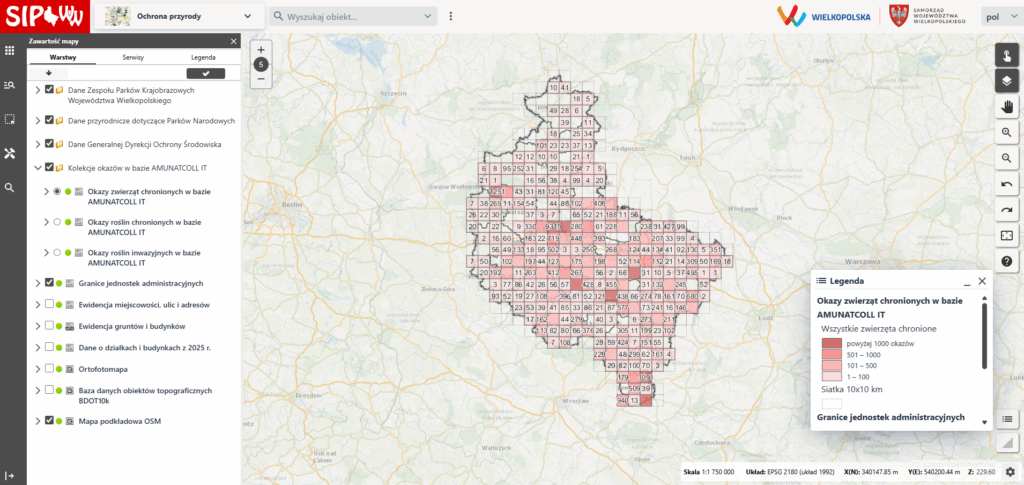Open the settings gear in status bar
The image size is (1024, 485).
(1010, 471)
